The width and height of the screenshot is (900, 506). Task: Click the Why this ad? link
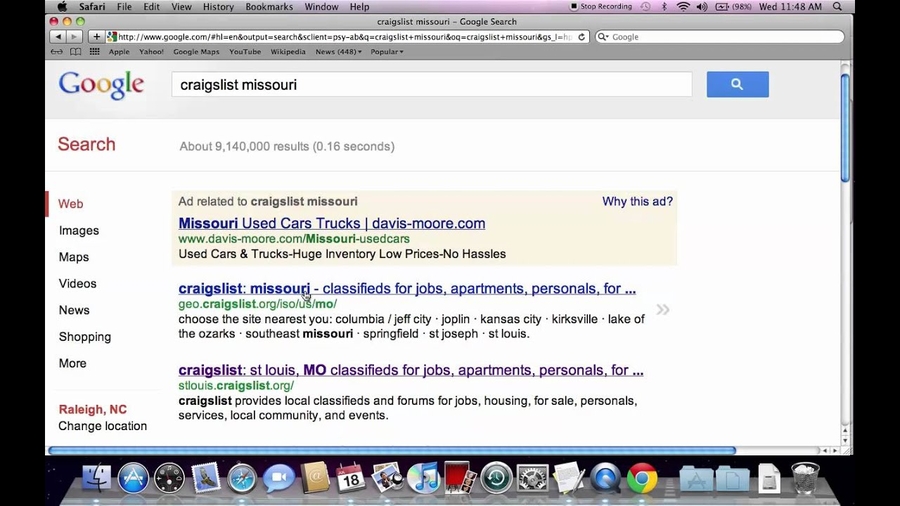pos(637,201)
